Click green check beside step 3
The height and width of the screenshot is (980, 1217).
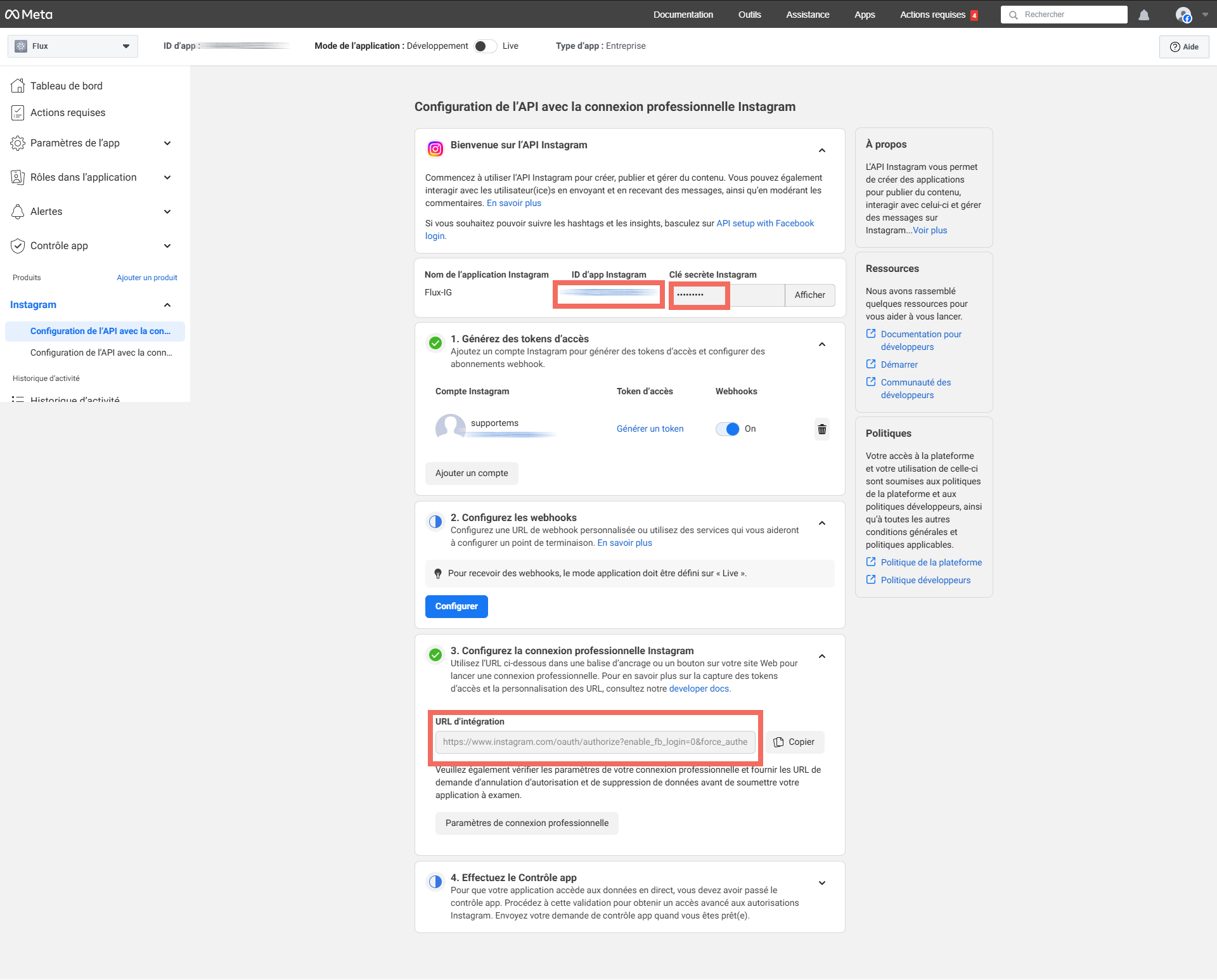tap(435, 655)
